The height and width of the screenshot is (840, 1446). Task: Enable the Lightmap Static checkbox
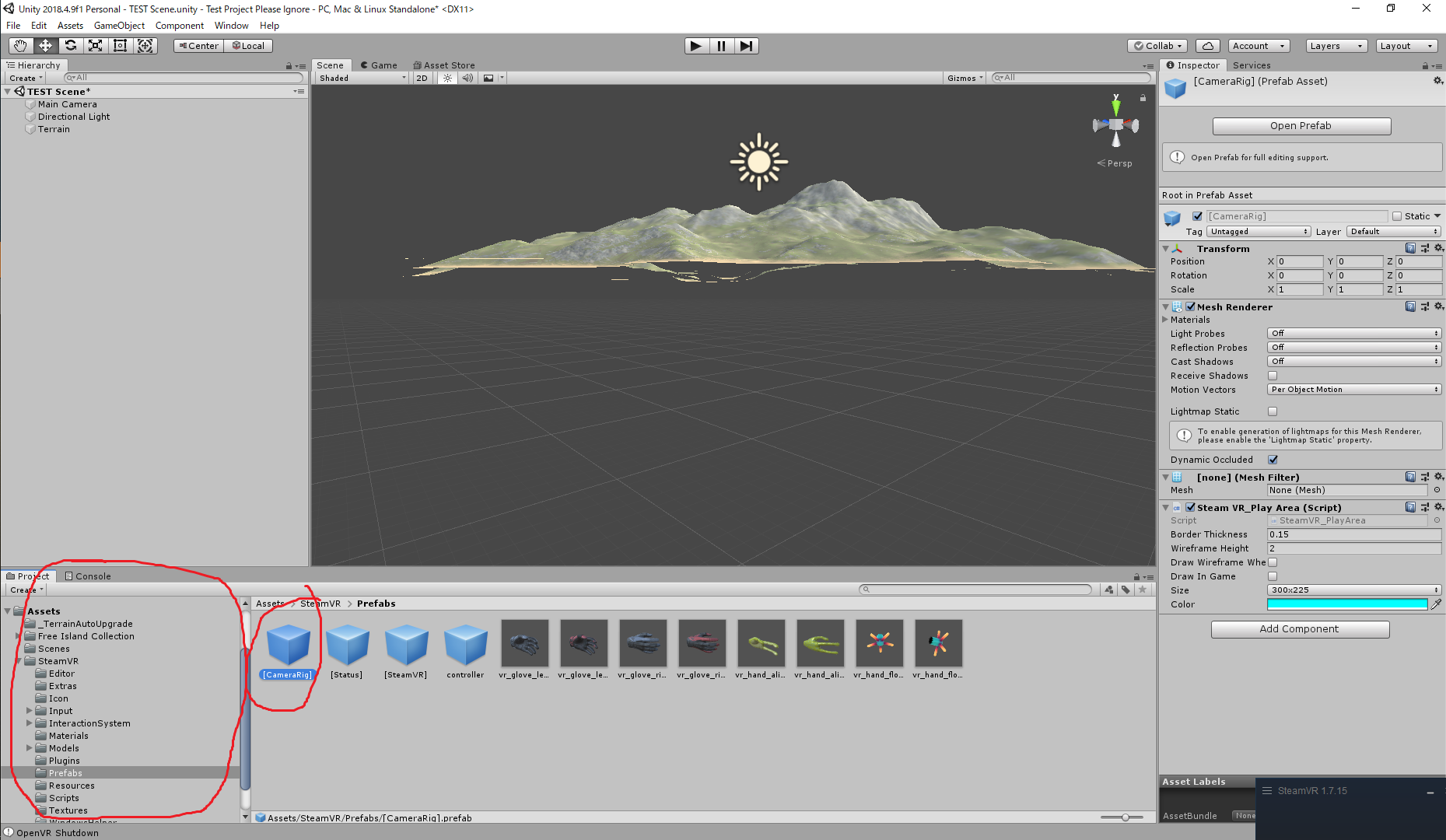(x=1273, y=411)
